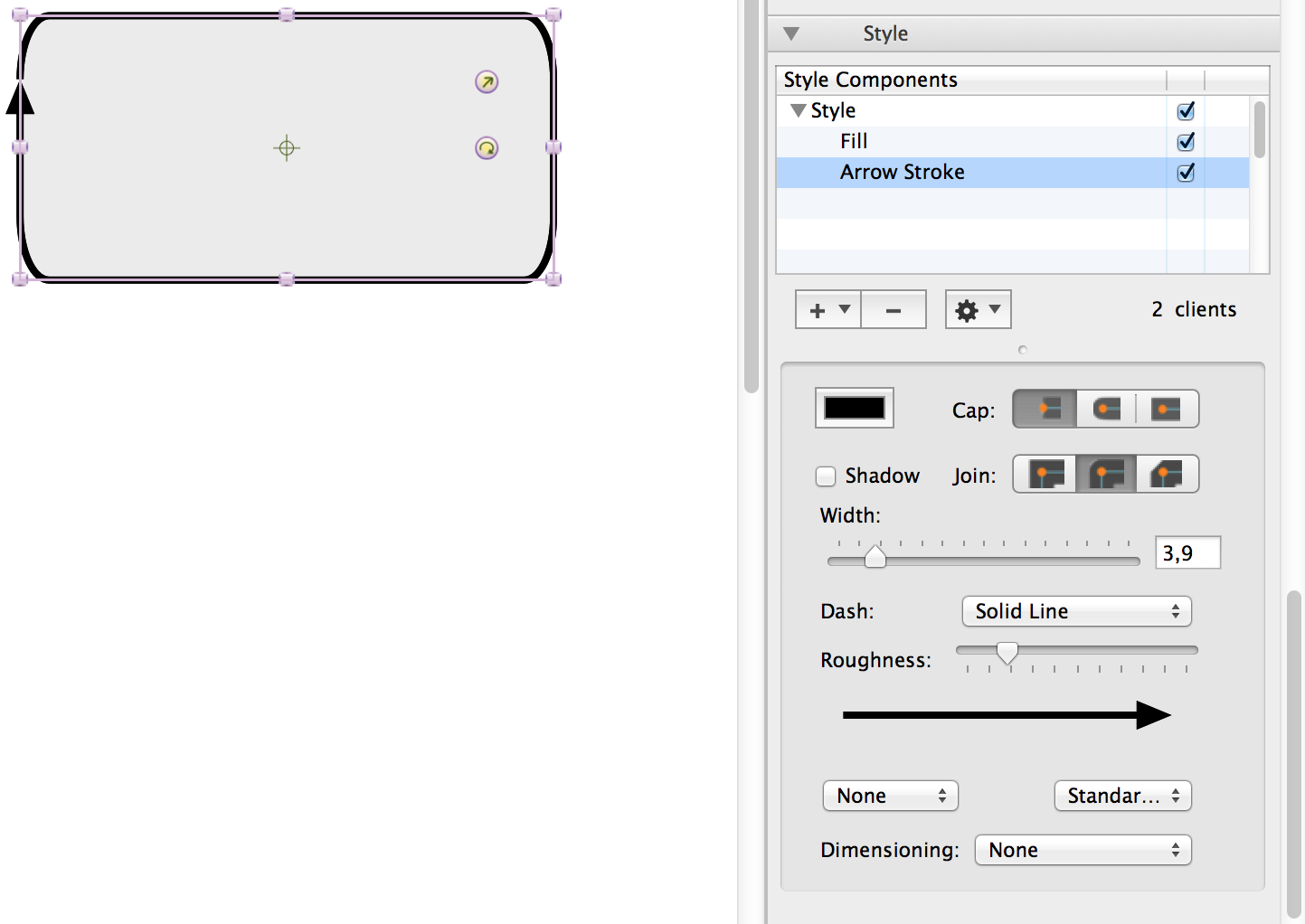
Task: Remove the component with minus button
Action: pyautogui.click(x=894, y=310)
